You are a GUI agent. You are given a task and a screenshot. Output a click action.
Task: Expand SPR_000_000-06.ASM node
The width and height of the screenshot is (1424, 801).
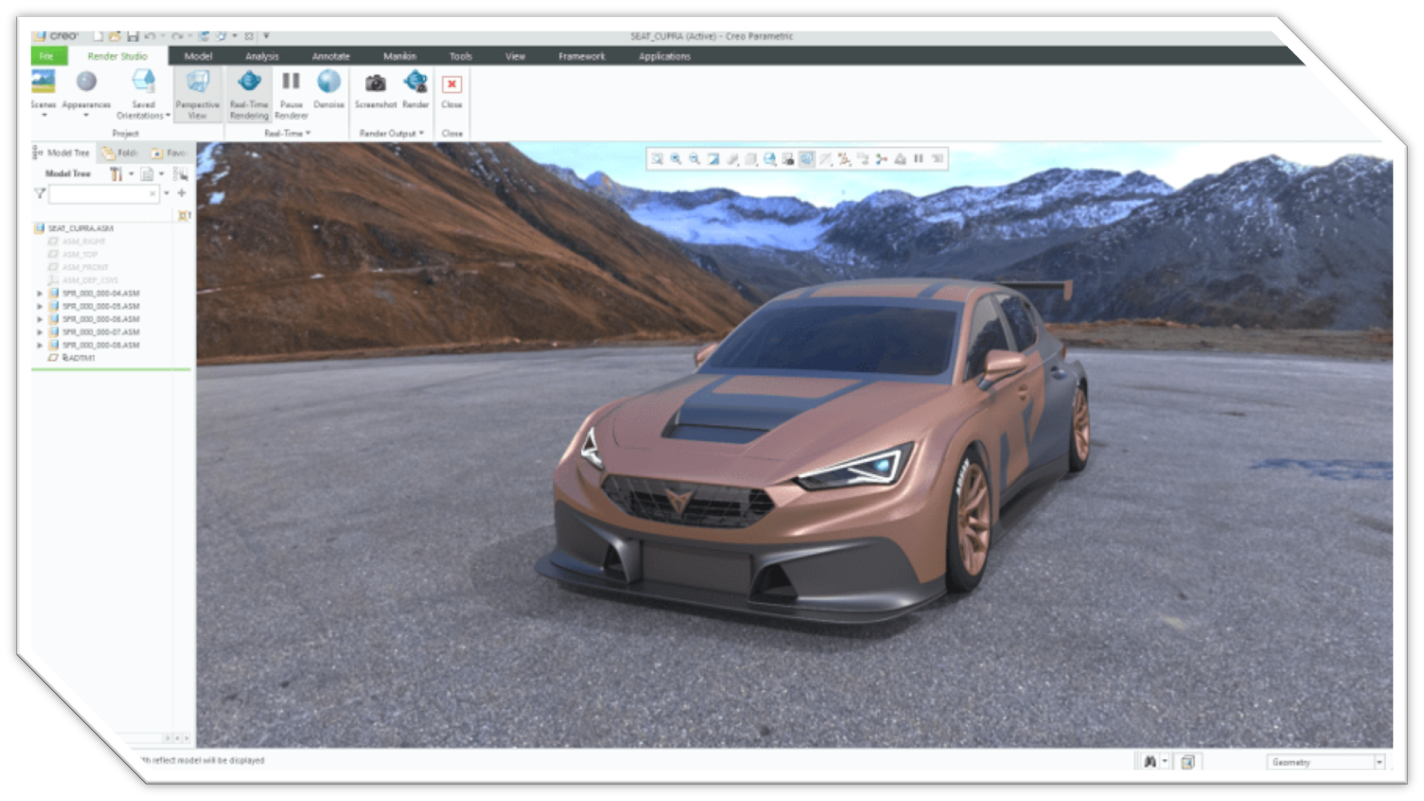click(40, 319)
